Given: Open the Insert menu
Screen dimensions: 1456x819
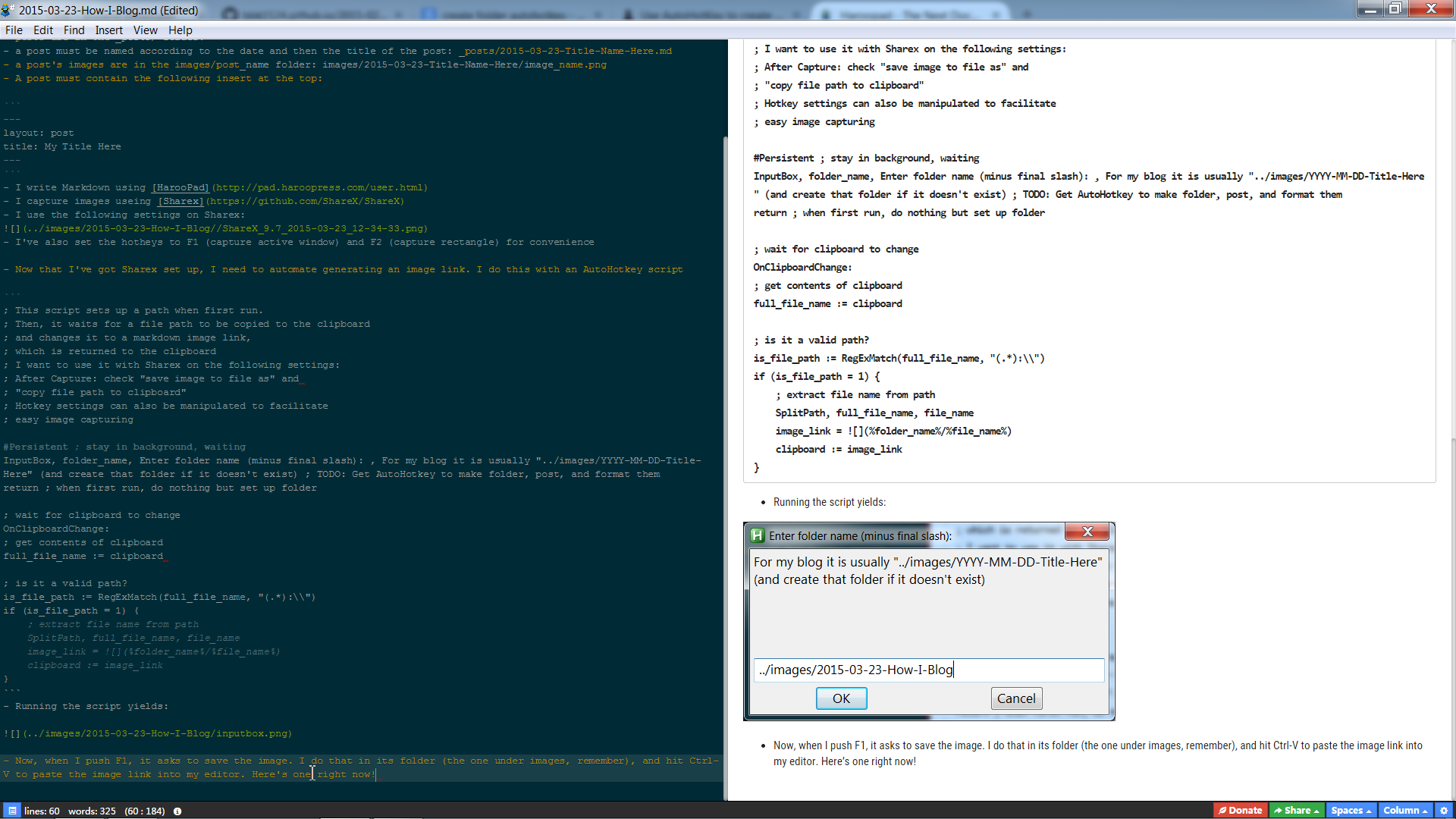Looking at the screenshot, I should (x=108, y=30).
